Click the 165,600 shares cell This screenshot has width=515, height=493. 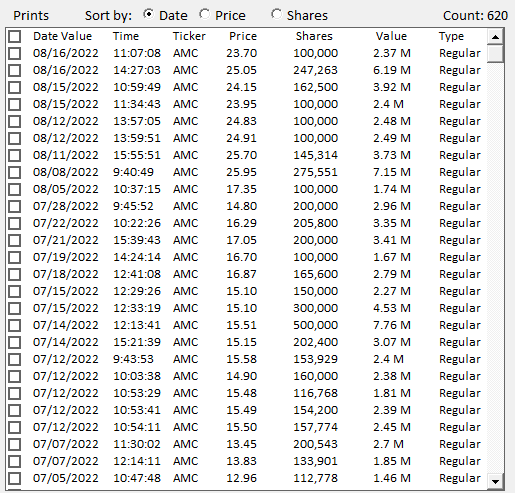tap(315, 274)
